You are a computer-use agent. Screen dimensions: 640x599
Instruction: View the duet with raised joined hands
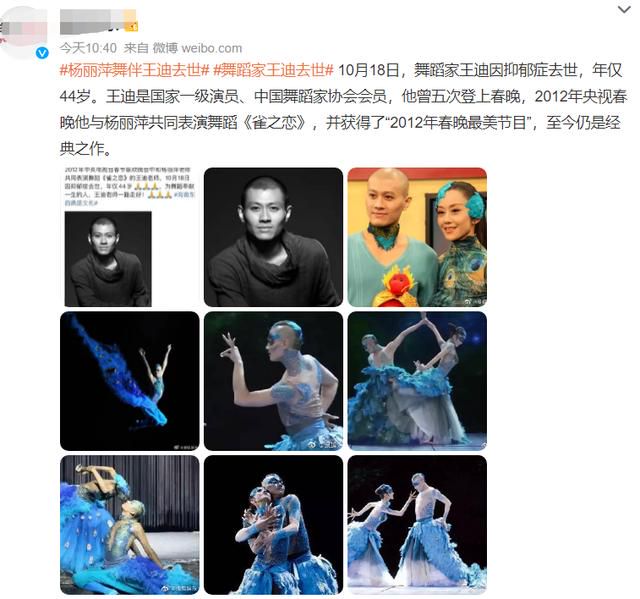point(417,381)
